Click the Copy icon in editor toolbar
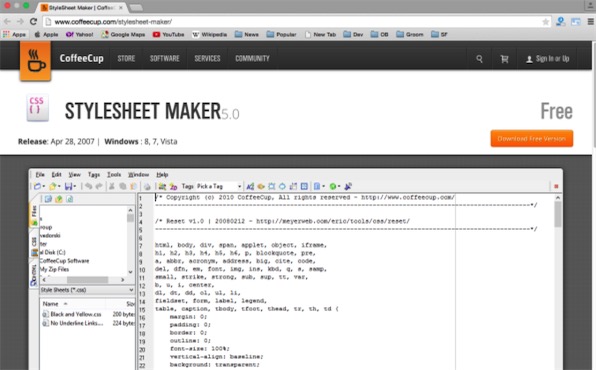Screen dimensions: 596x370 coord(123,186)
